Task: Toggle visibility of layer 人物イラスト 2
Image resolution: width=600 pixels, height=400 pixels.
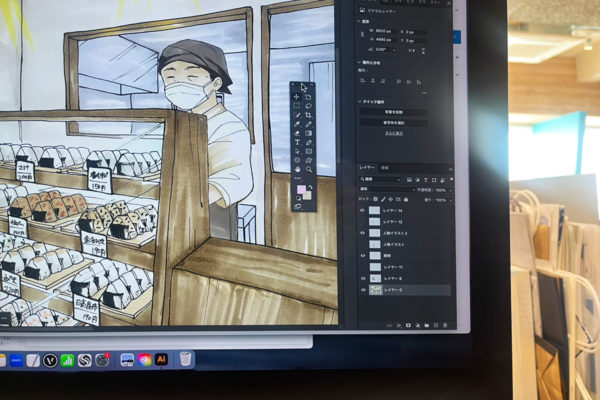Action: pos(362,233)
